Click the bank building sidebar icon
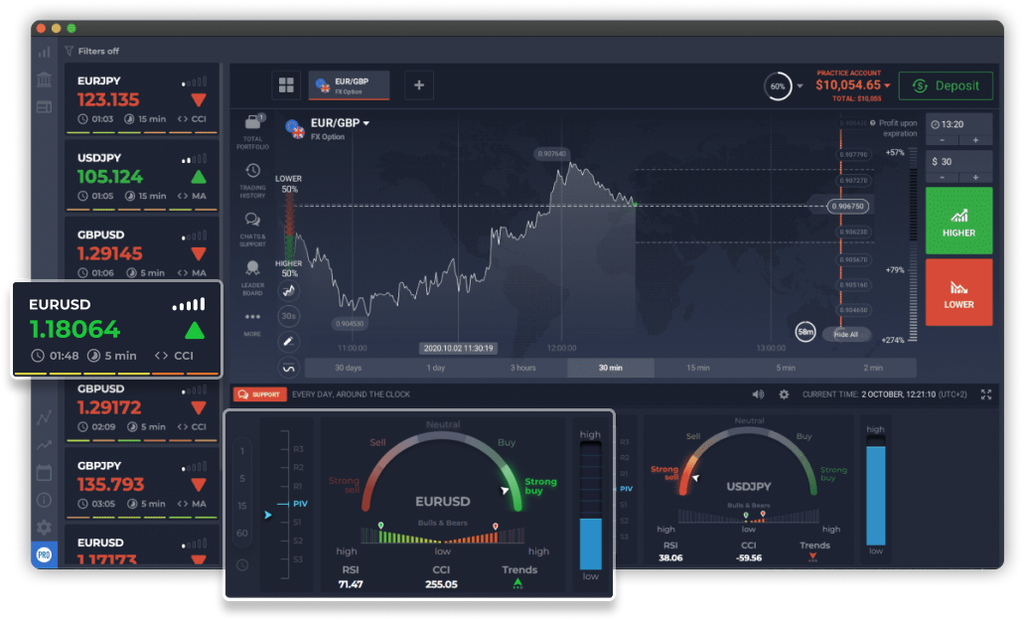The height and width of the screenshot is (621, 1024). pyautogui.click(x=44, y=80)
